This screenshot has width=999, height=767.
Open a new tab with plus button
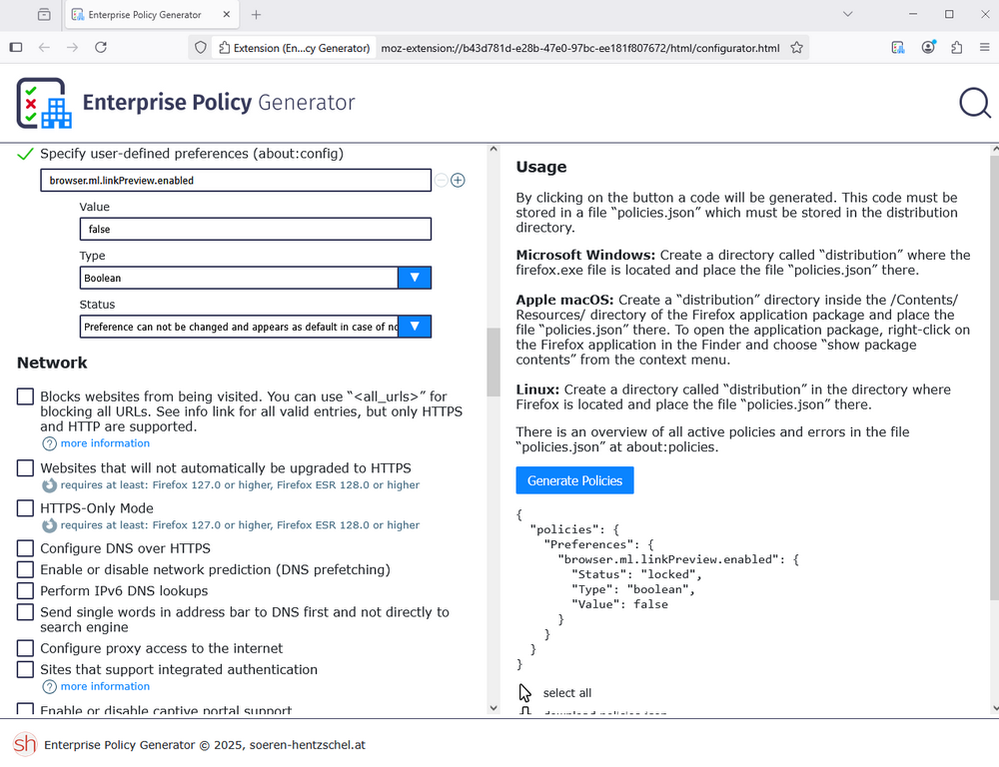pos(256,15)
